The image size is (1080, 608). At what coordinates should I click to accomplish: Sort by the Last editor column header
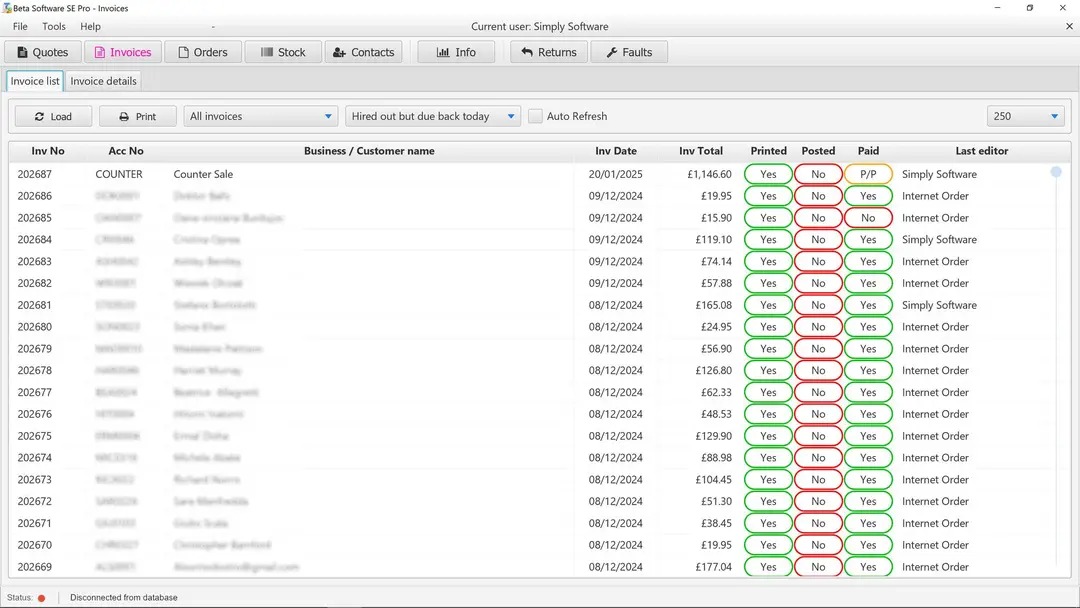982,151
